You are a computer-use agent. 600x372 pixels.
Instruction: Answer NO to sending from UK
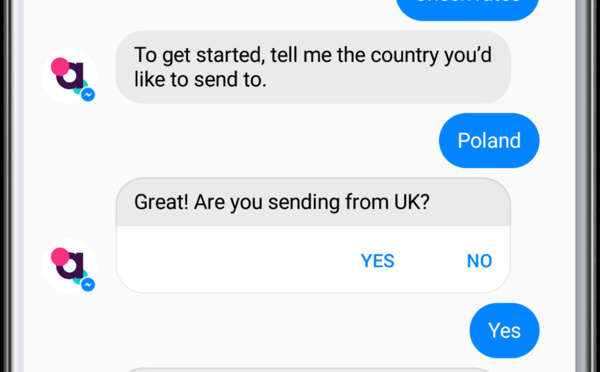pyautogui.click(x=479, y=261)
